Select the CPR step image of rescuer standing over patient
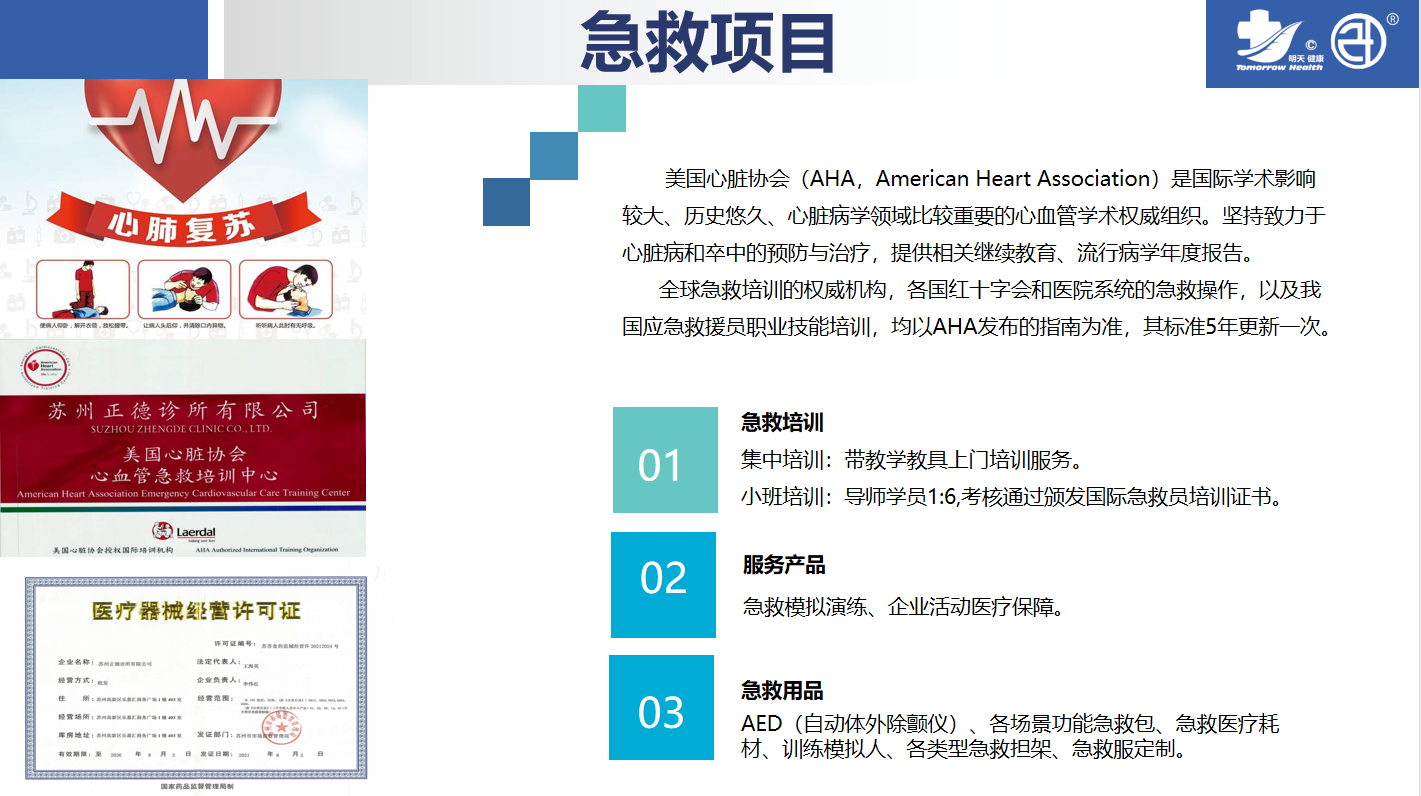1421x796 pixels. tap(83, 289)
